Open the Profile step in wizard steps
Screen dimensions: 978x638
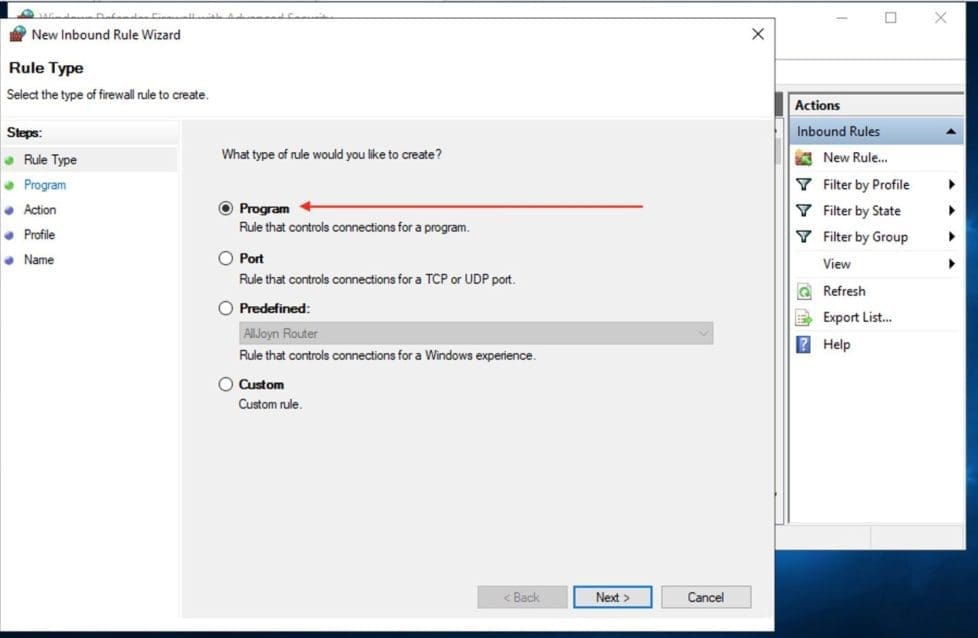coord(39,235)
